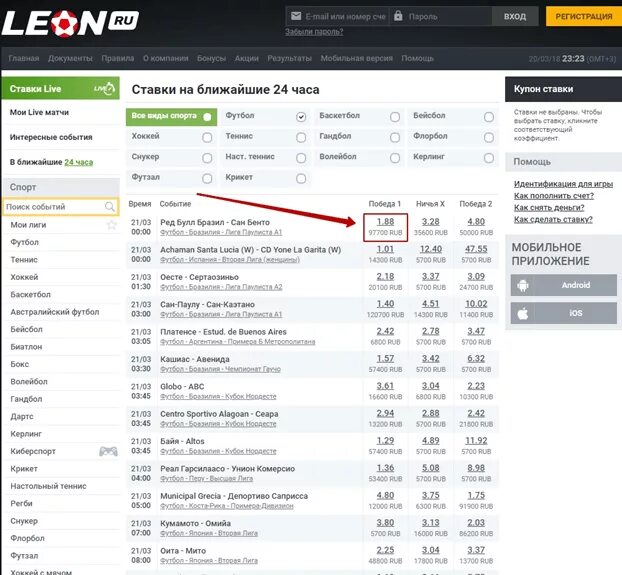The image size is (622, 575).
Task: Click the Live clock icon
Action: pos(105,88)
